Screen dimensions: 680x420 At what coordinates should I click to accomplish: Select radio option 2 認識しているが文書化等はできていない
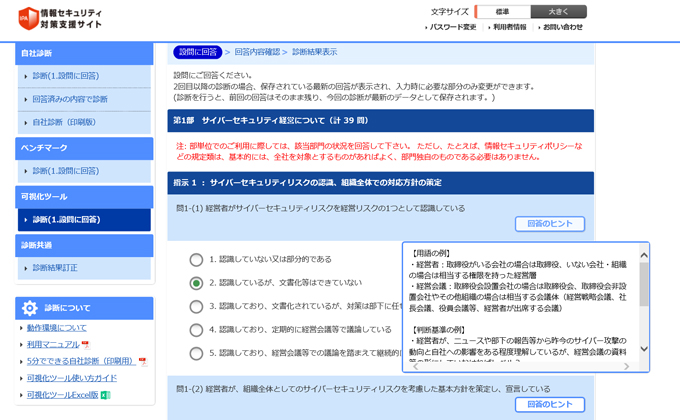pos(196,283)
